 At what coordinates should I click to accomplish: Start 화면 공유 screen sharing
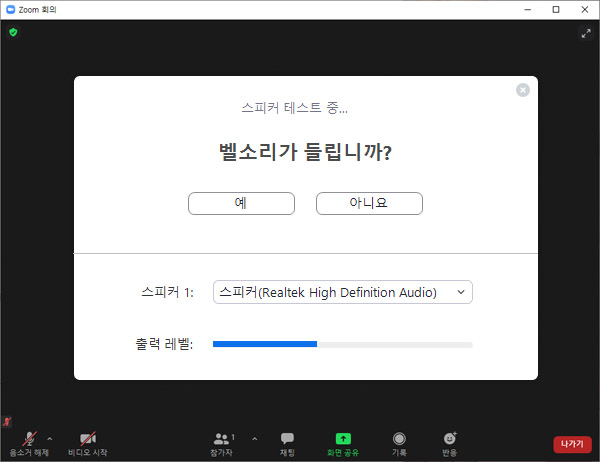pos(343,443)
